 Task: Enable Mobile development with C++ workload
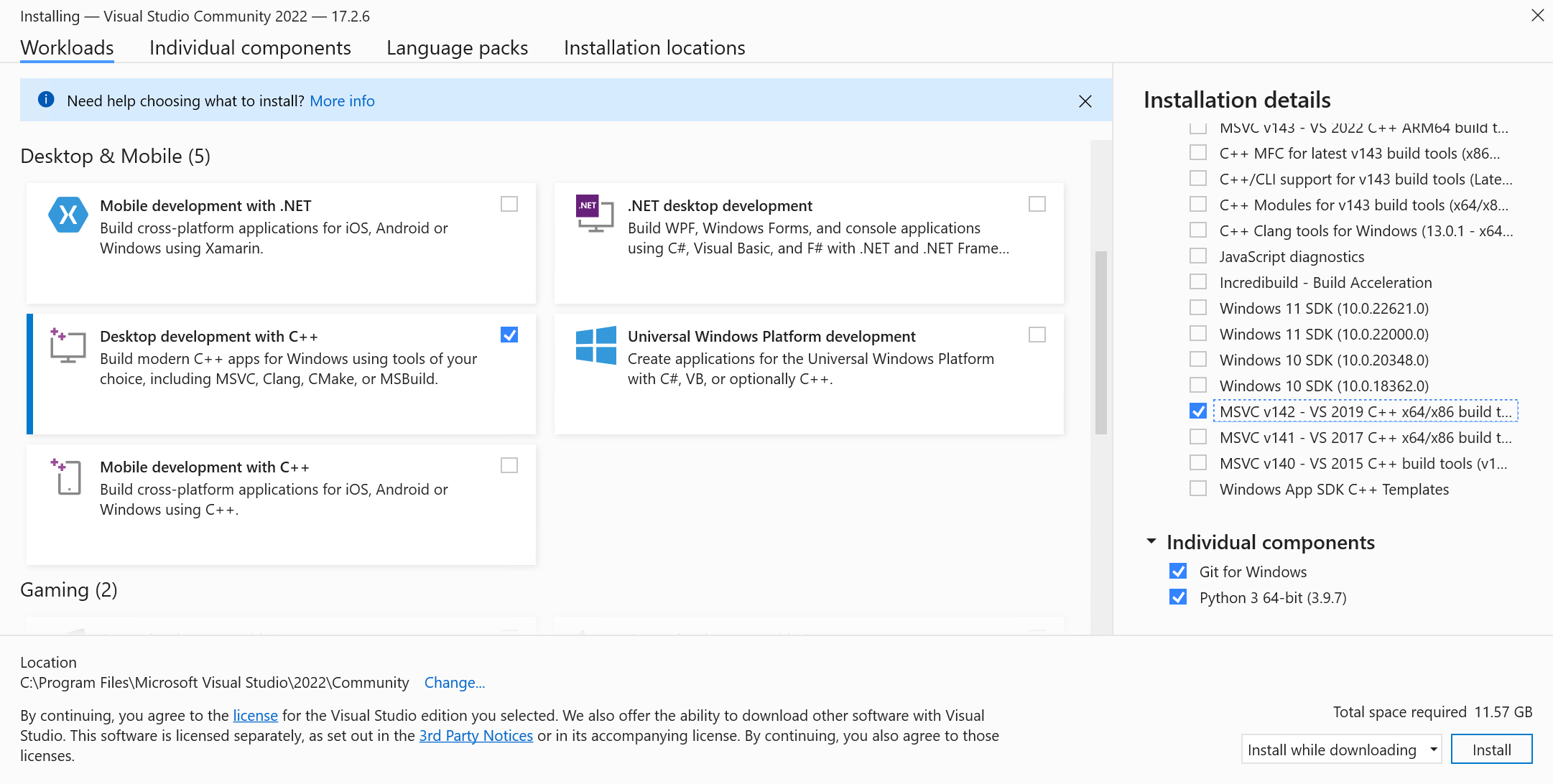coord(509,466)
